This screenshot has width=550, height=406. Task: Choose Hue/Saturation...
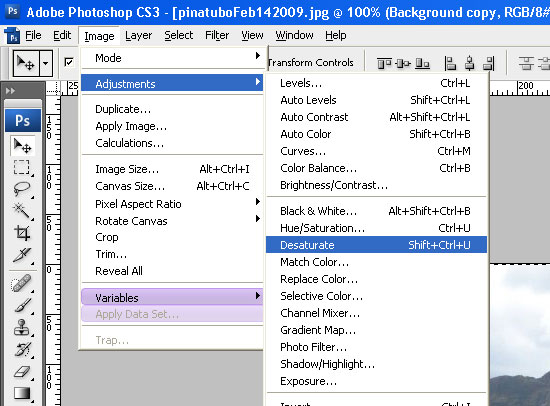pos(376,228)
